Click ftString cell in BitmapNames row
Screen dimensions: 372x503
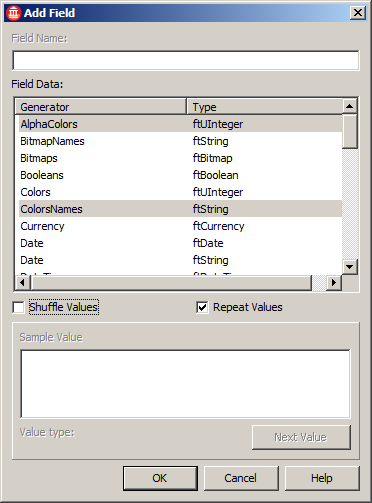(x=210, y=141)
